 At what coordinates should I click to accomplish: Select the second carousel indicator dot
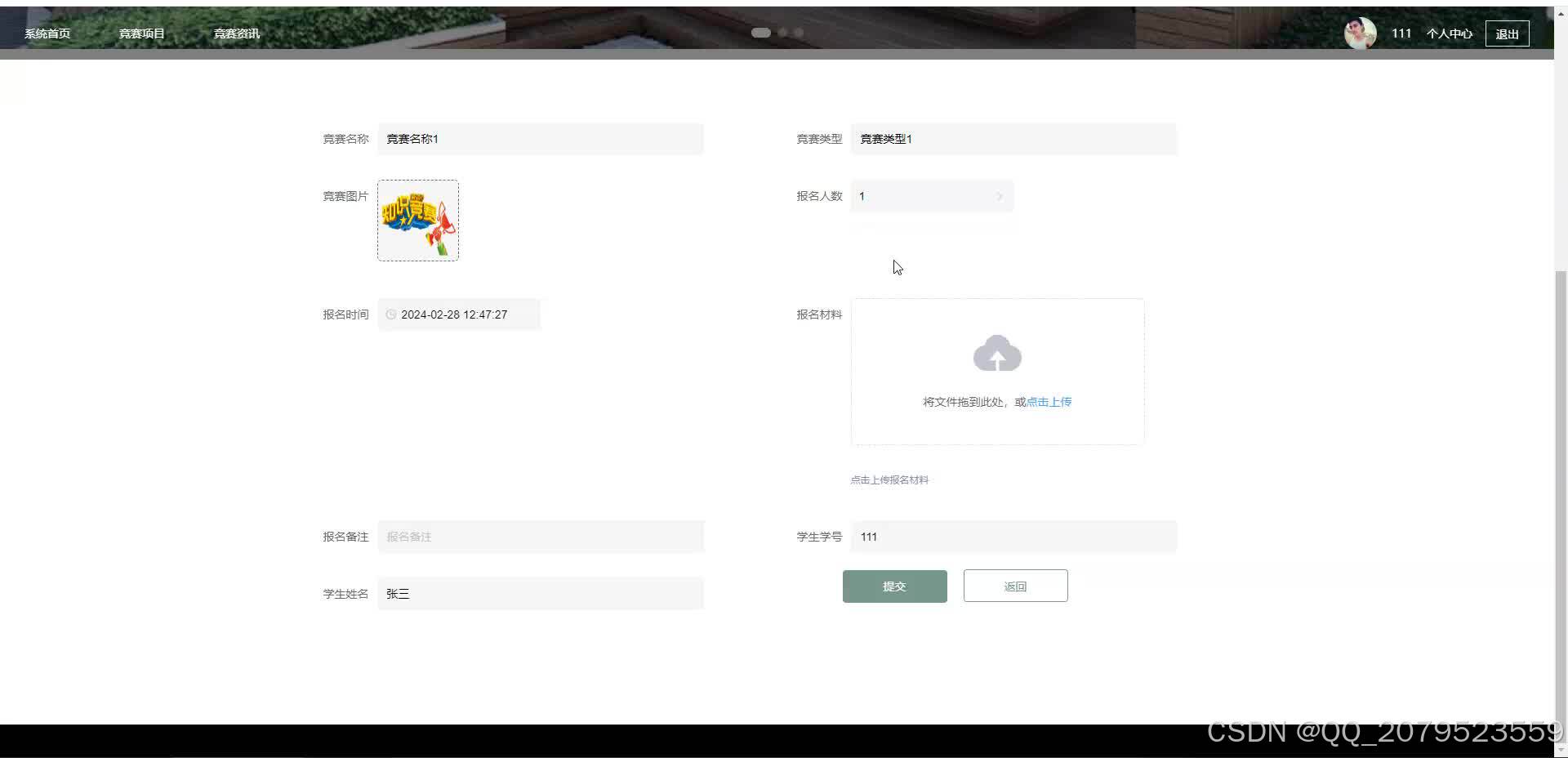[x=783, y=33]
